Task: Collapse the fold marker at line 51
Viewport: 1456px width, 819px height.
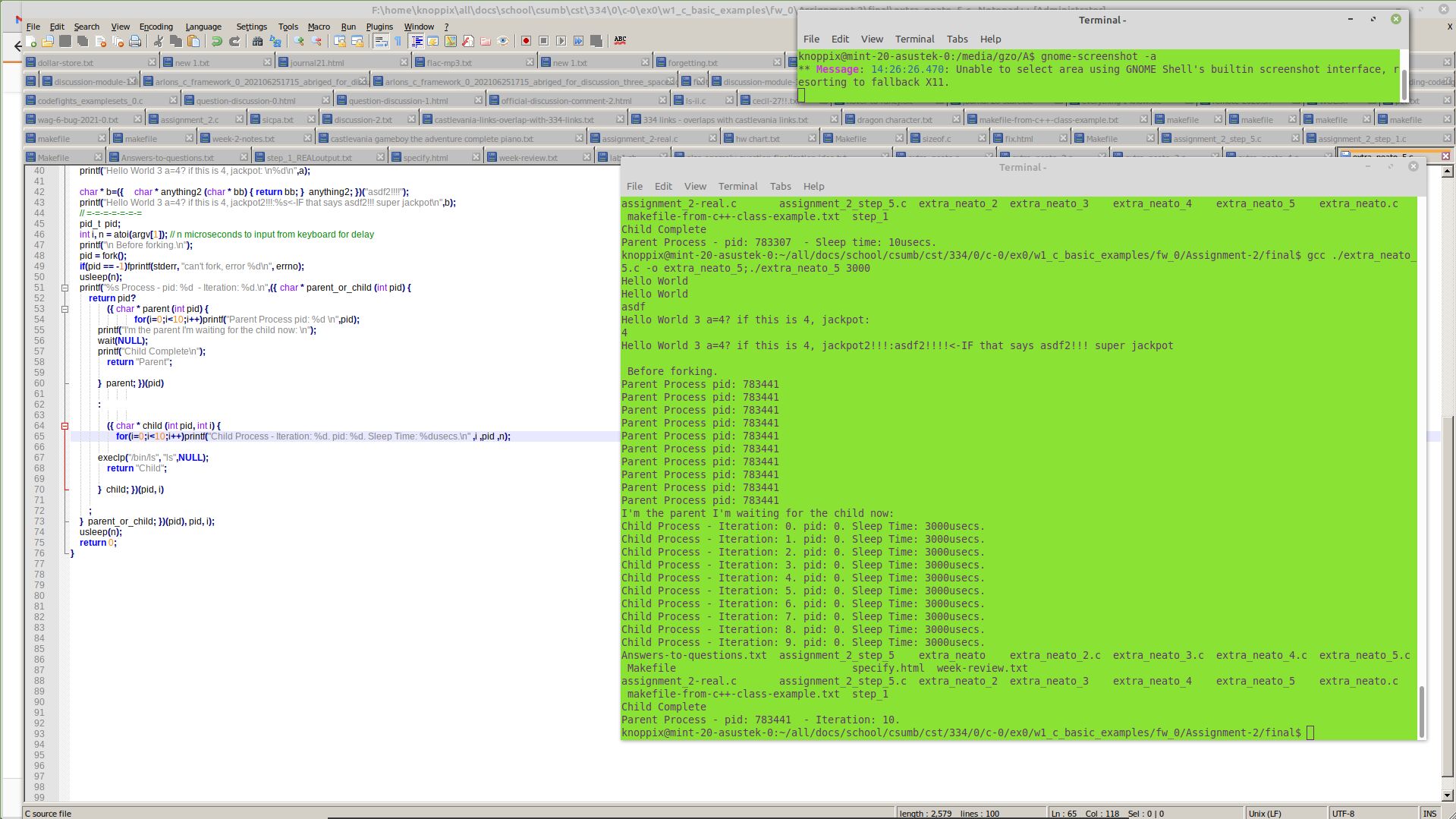Action: [64, 288]
